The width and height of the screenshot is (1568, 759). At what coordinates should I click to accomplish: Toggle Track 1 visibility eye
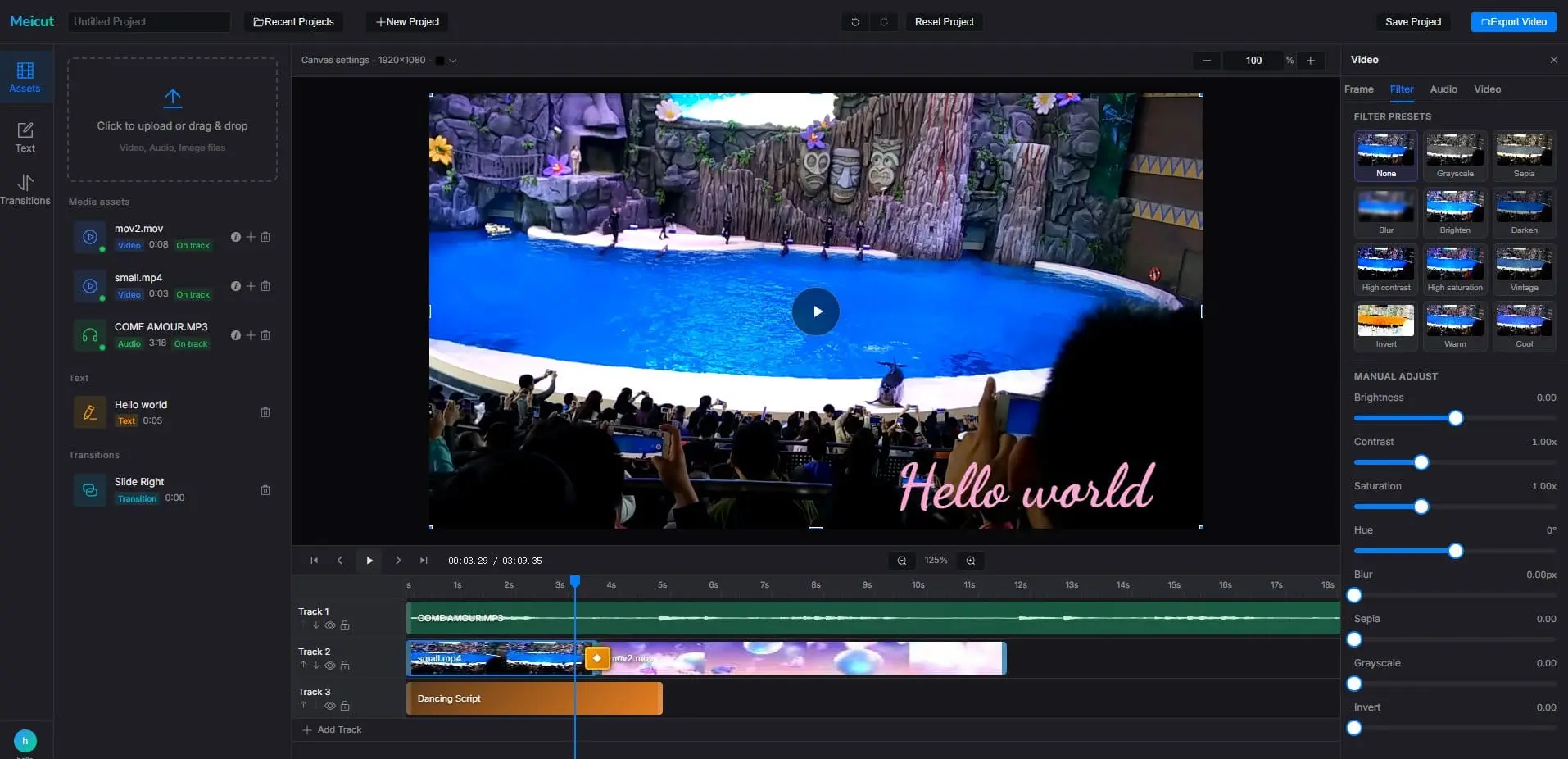pyautogui.click(x=330, y=625)
